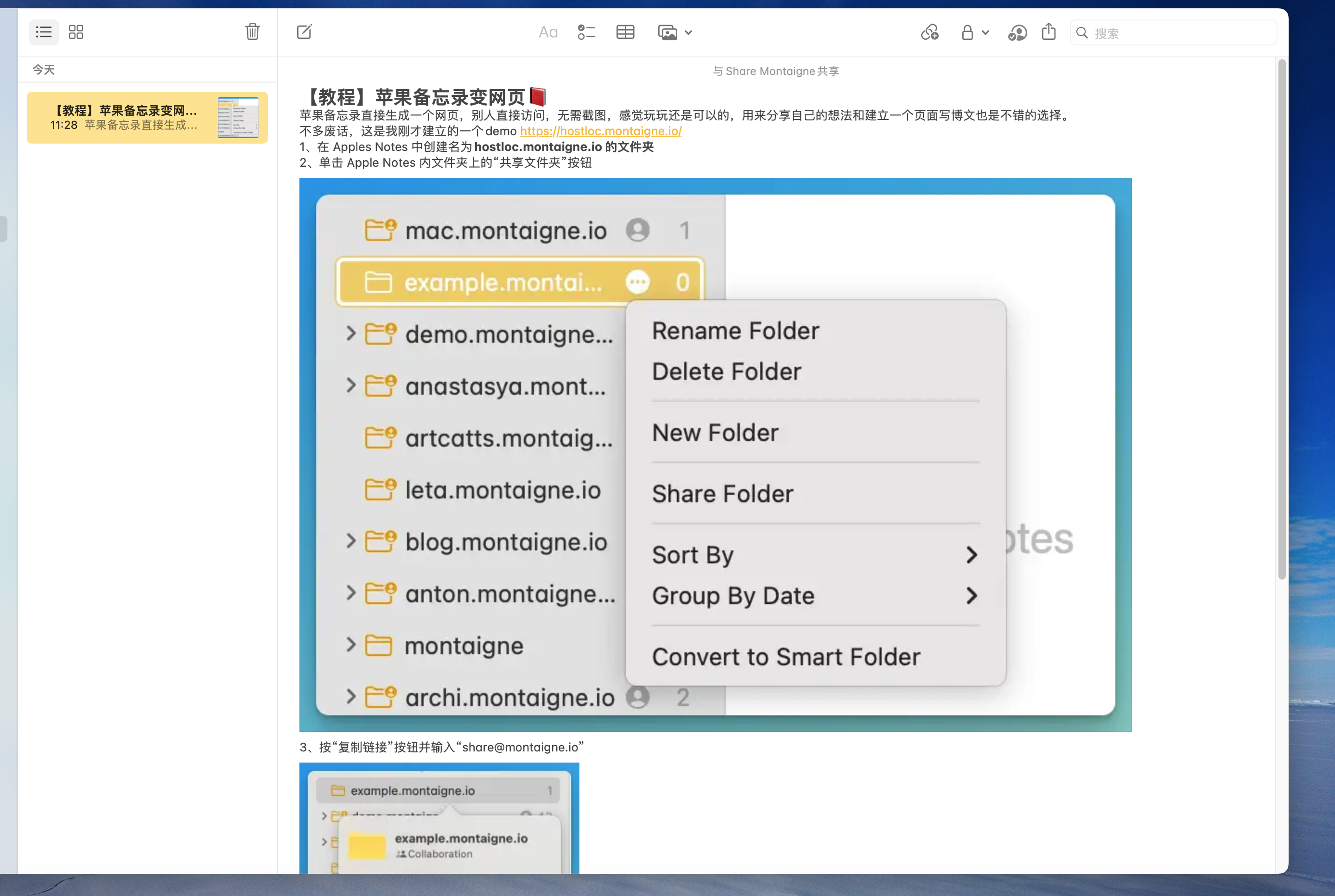This screenshot has height=896, width=1335.
Task: Click the example.montaigne.io row in second image
Action: (x=438, y=790)
